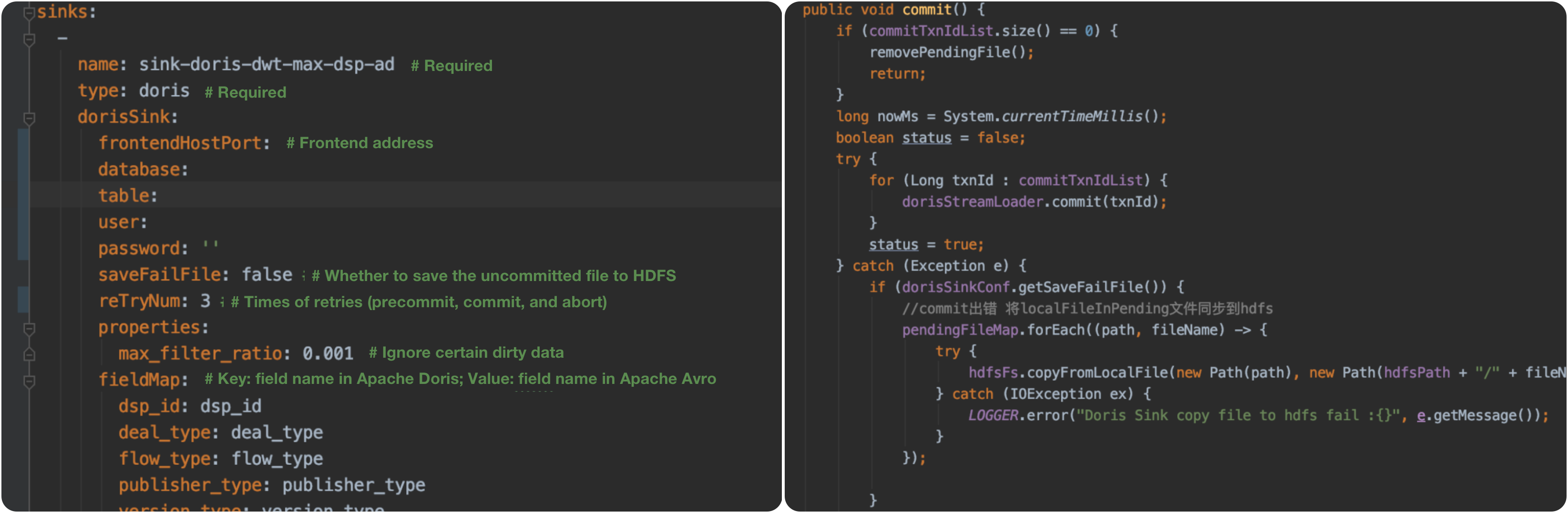The height and width of the screenshot is (513, 1568).
Task: Click blue change marker beside reTryNum line
Action: point(23,301)
